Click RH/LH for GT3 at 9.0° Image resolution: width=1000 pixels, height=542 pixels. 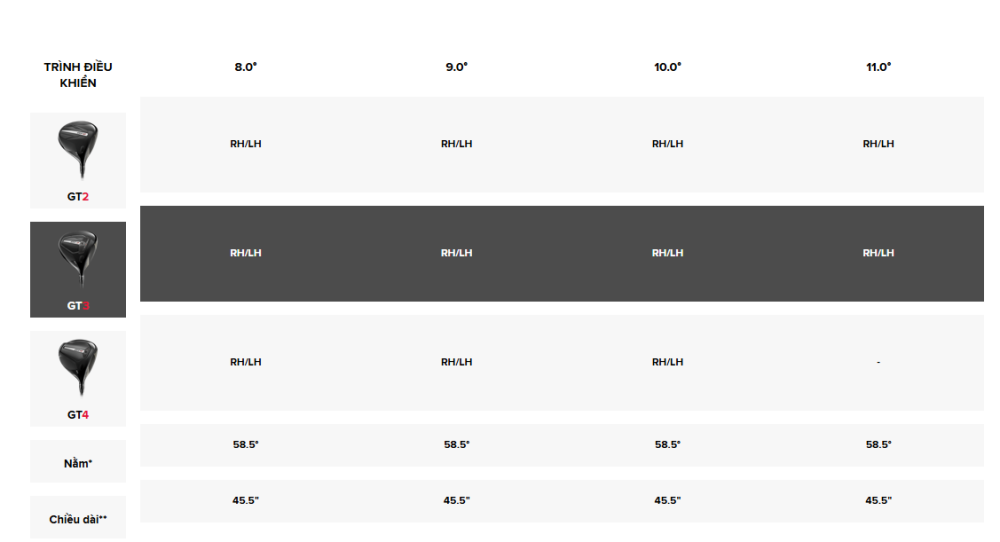(457, 253)
